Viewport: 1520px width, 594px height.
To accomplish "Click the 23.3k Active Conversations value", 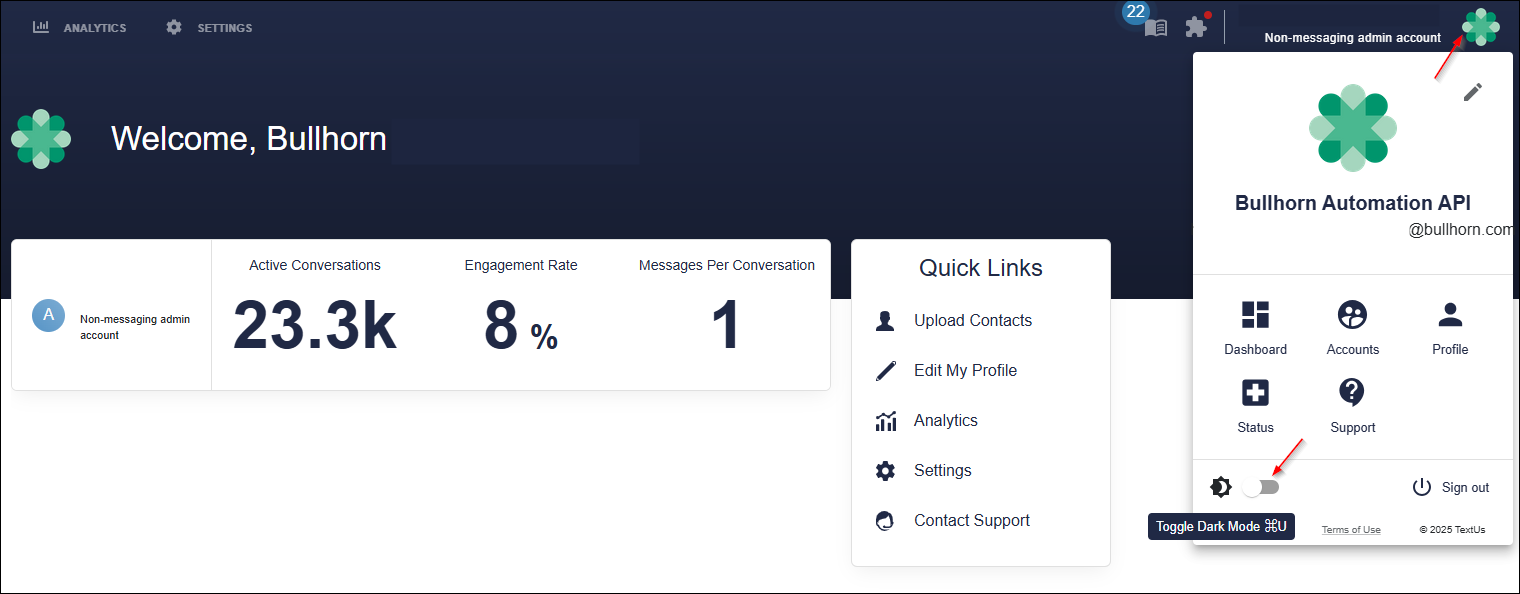I will (315, 326).
